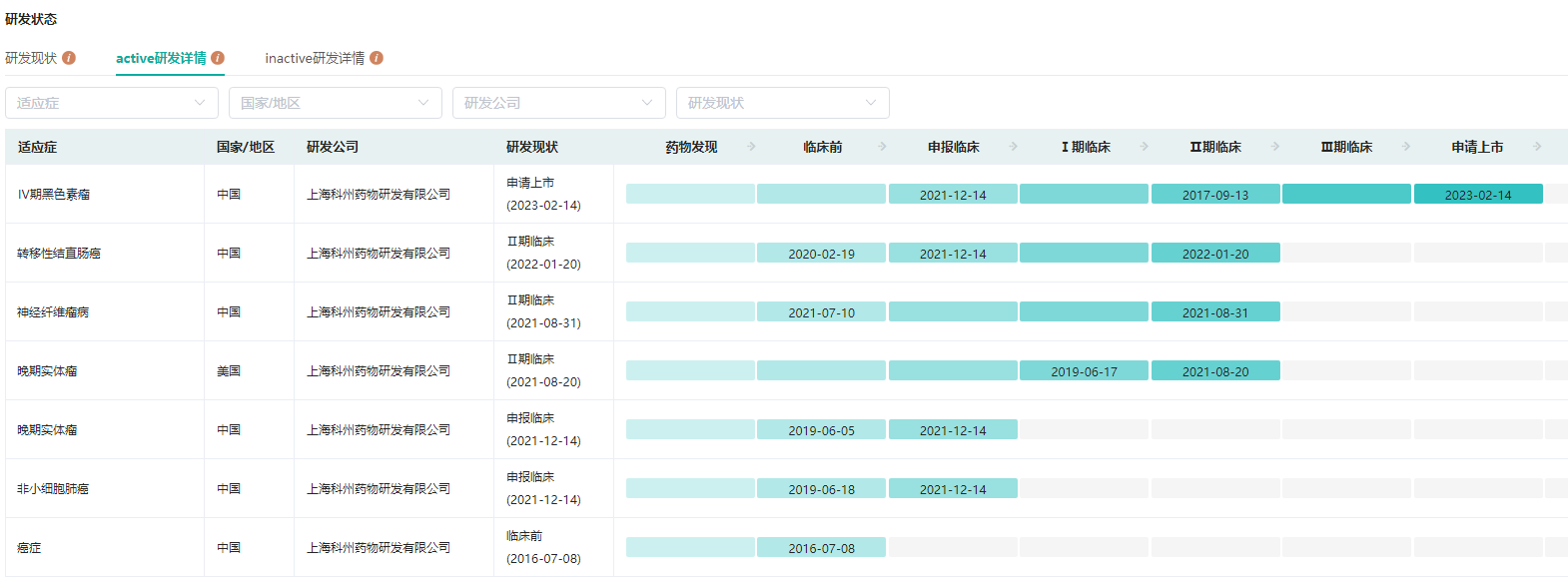This screenshot has height=580, width=1568.
Task: Expand the 研发现状 filter dropdown
Action: [x=783, y=103]
